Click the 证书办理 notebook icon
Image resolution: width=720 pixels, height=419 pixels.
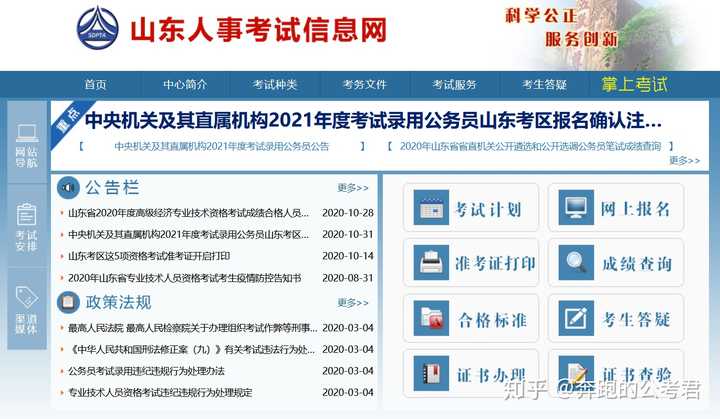[x=431, y=374]
